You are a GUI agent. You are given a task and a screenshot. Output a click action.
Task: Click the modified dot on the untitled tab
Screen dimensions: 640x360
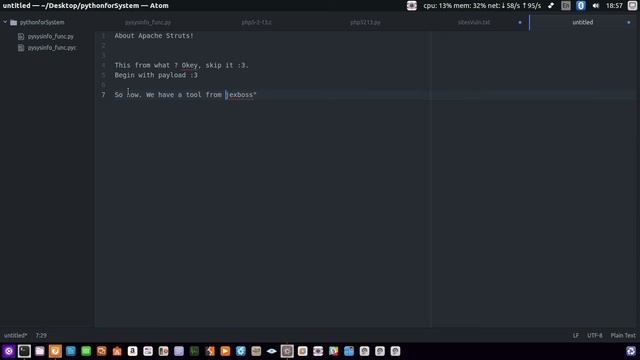point(629,22)
